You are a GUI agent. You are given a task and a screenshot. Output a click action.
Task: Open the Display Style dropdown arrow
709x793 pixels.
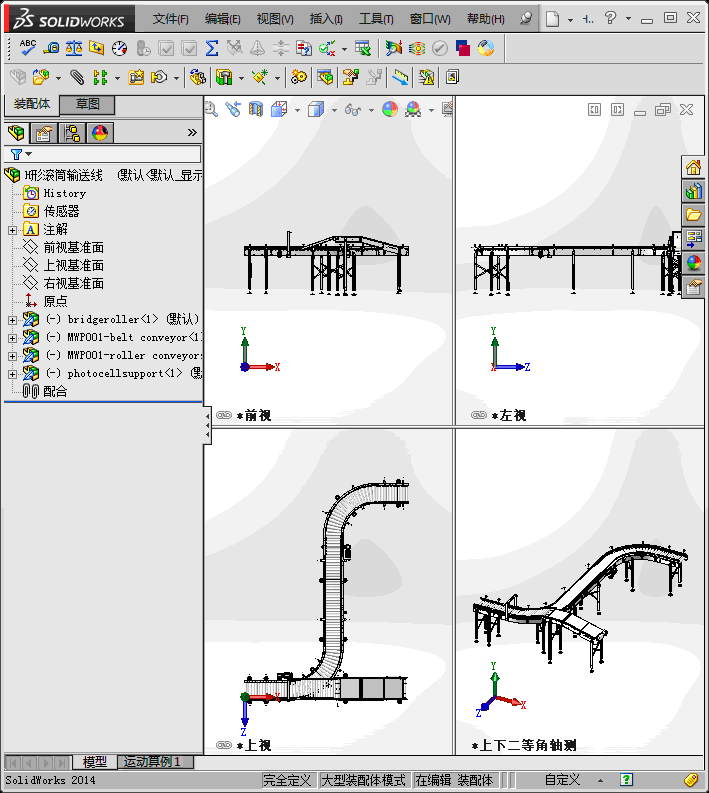point(334,110)
